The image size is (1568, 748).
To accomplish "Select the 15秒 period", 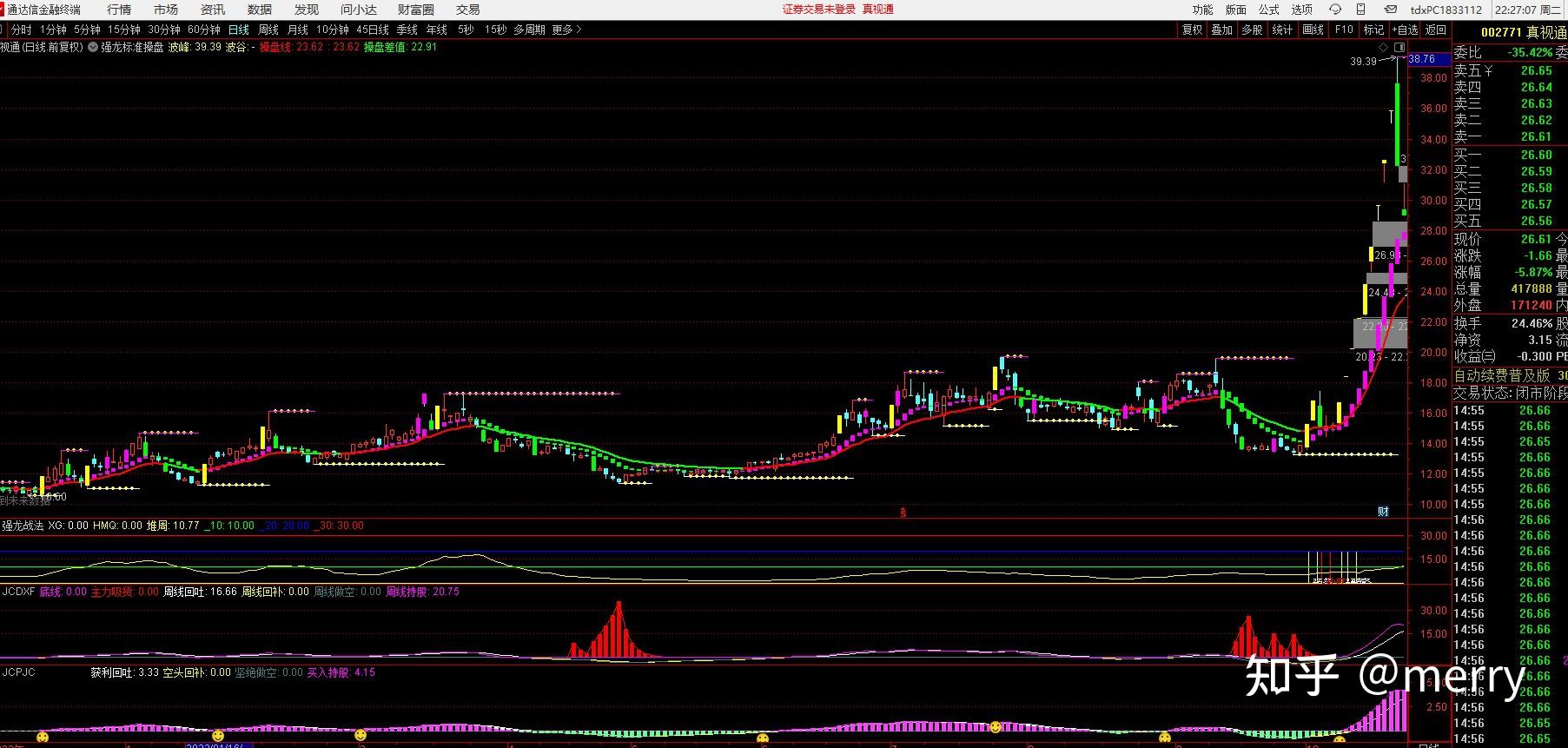I will tap(496, 30).
